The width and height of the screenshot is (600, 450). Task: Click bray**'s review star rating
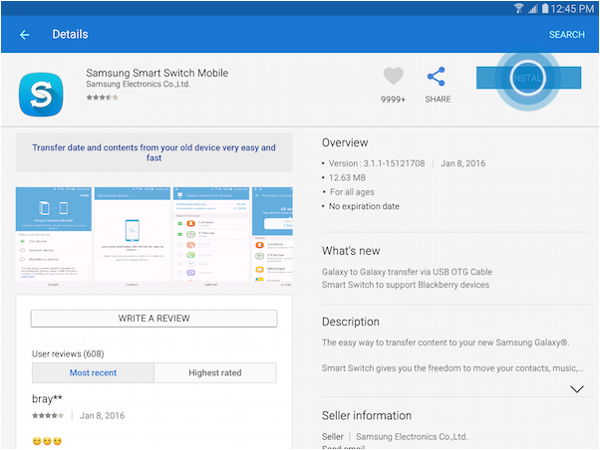pos(48,416)
